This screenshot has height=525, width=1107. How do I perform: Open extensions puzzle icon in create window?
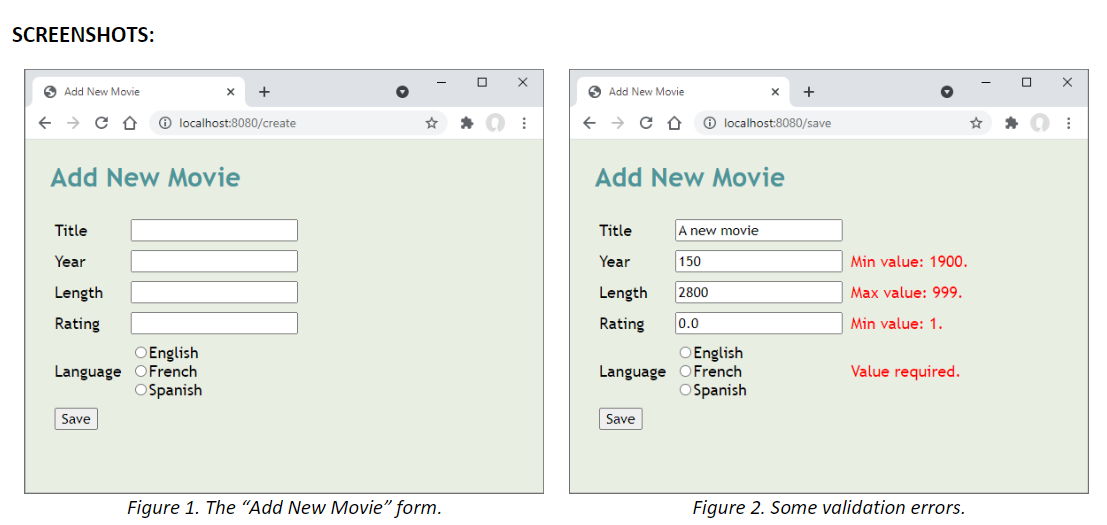point(467,123)
